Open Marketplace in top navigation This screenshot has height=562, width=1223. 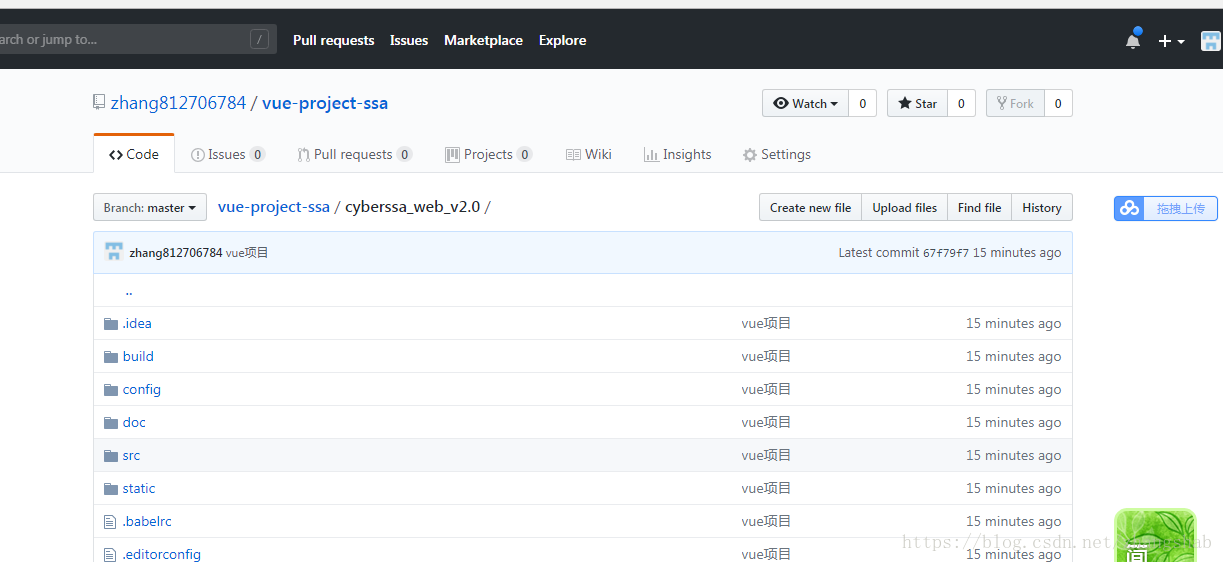pos(484,41)
